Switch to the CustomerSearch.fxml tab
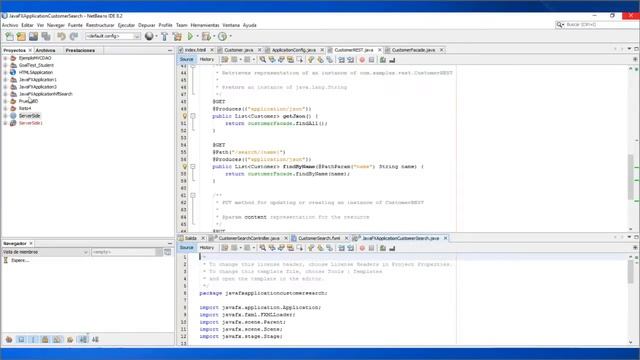Screen dimensions: 640x360 319,238
